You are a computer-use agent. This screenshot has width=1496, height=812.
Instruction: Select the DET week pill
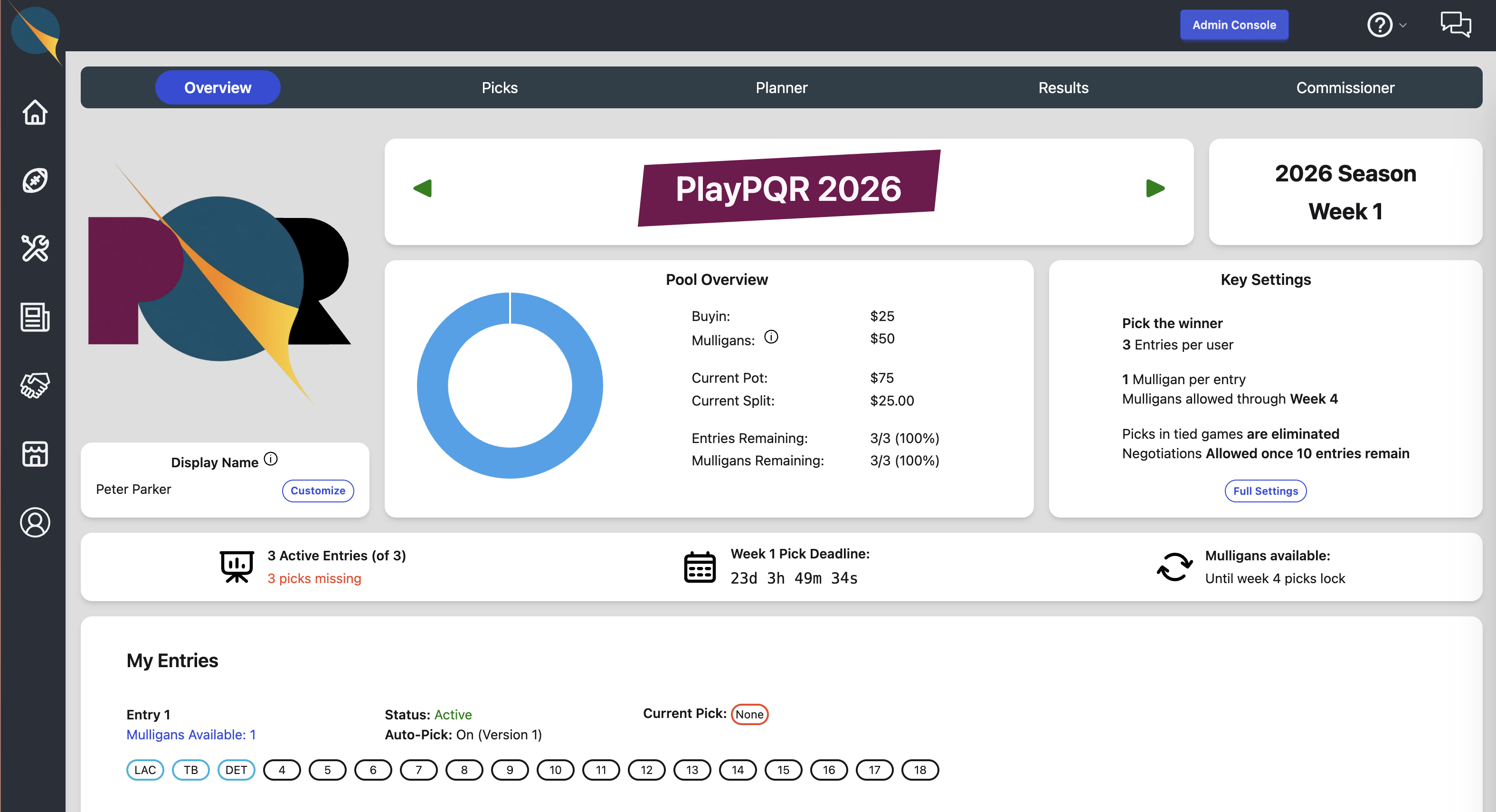tap(237, 770)
